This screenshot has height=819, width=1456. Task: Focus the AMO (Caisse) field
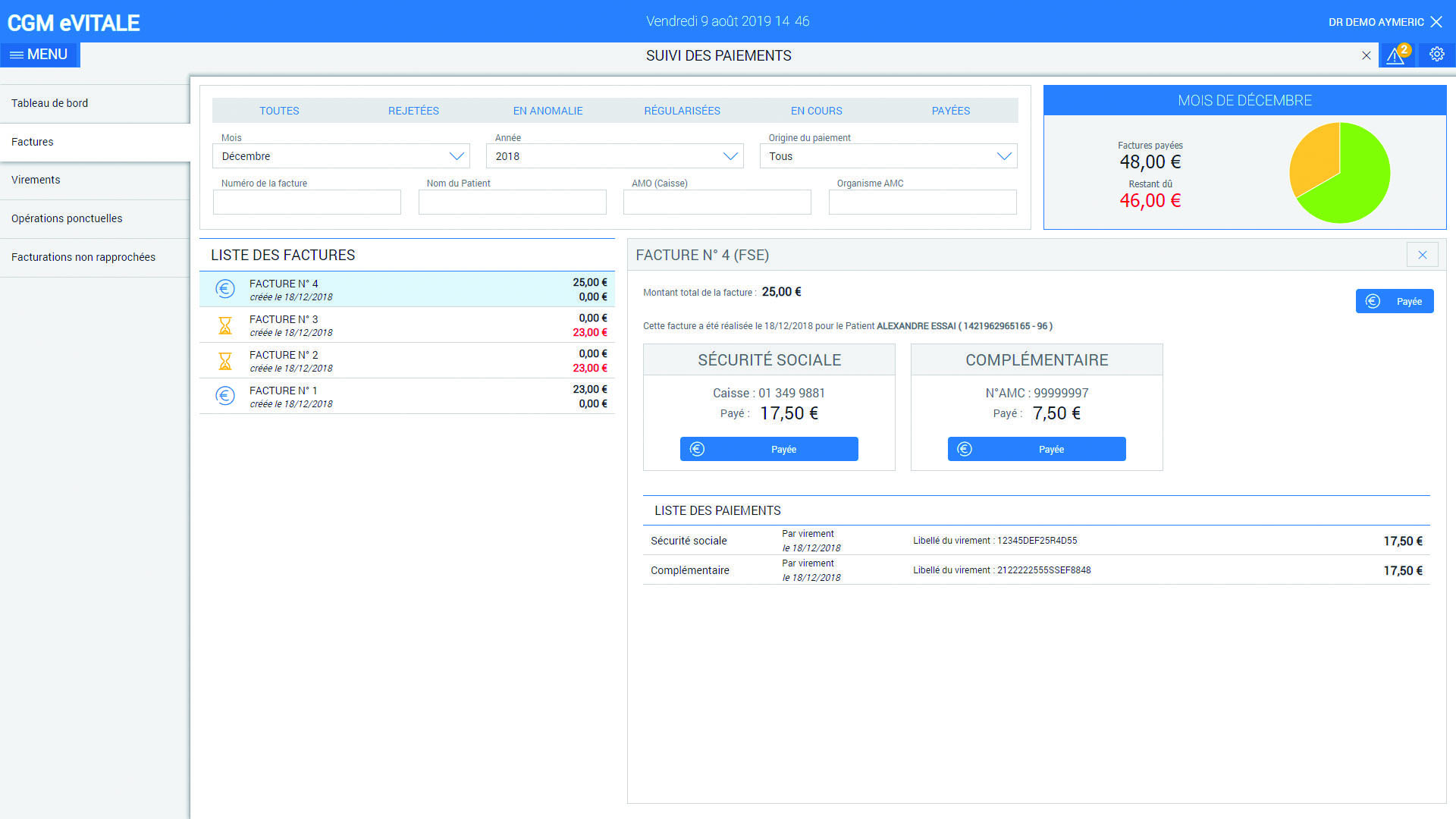click(717, 202)
